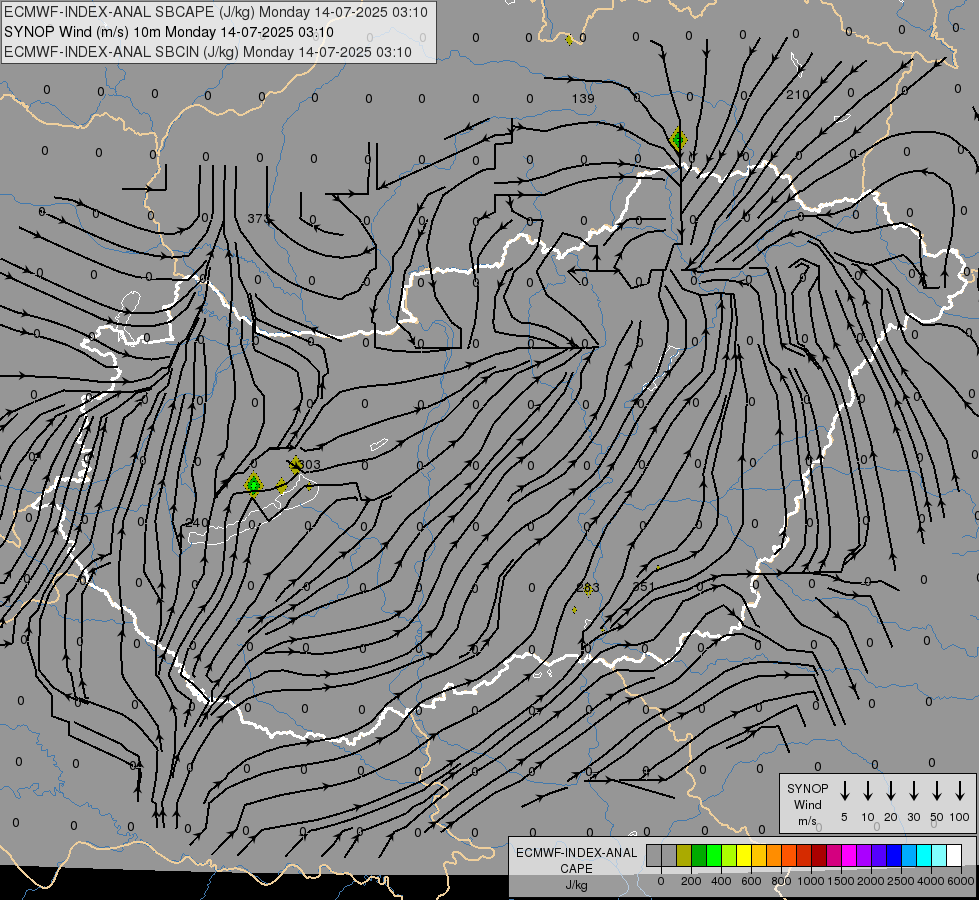Click the 373 CAPE value on the map
This screenshot has width=979, height=900.
click(258, 219)
